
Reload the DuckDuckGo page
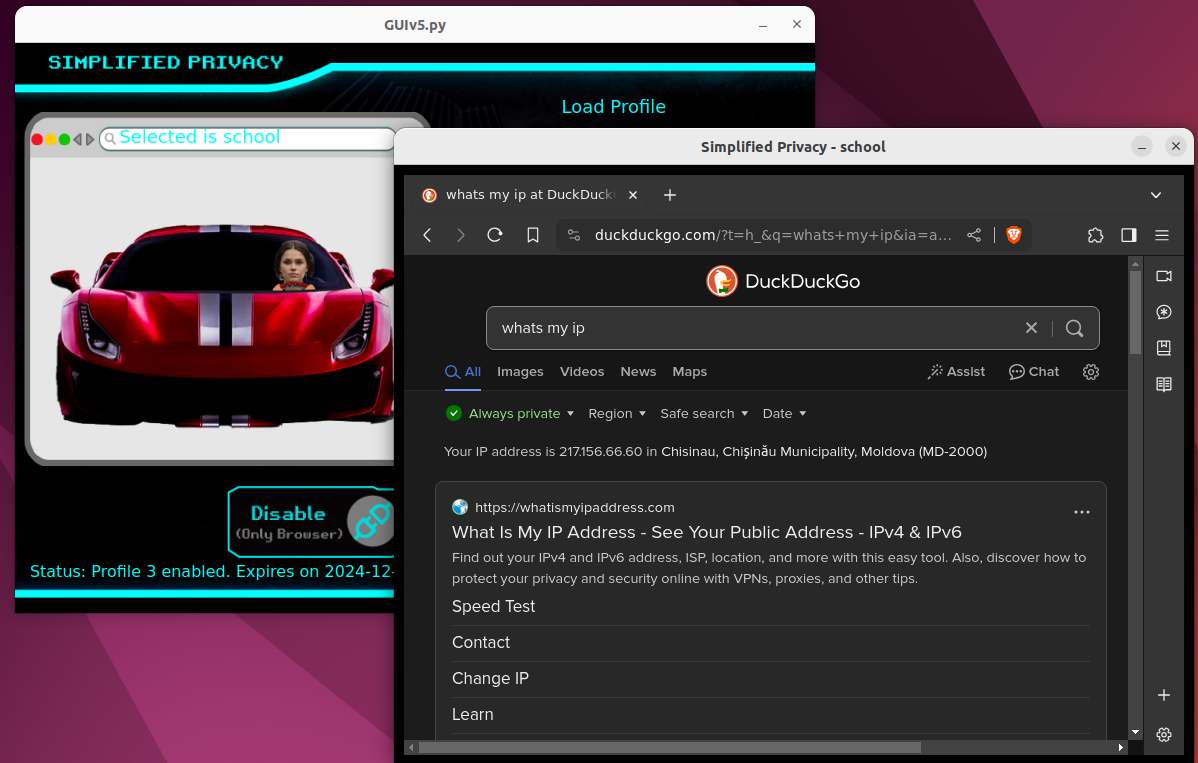[x=495, y=235]
